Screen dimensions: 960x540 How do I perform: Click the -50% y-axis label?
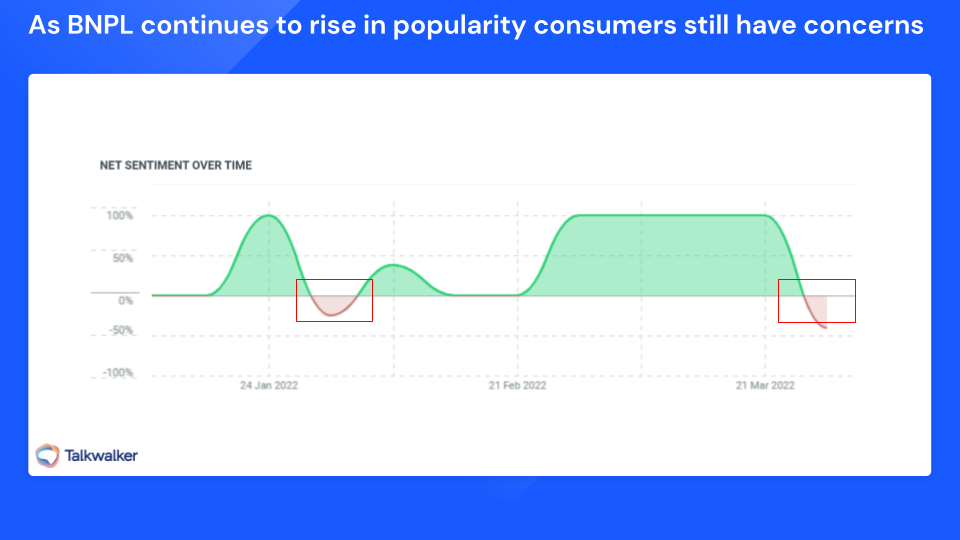point(120,331)
